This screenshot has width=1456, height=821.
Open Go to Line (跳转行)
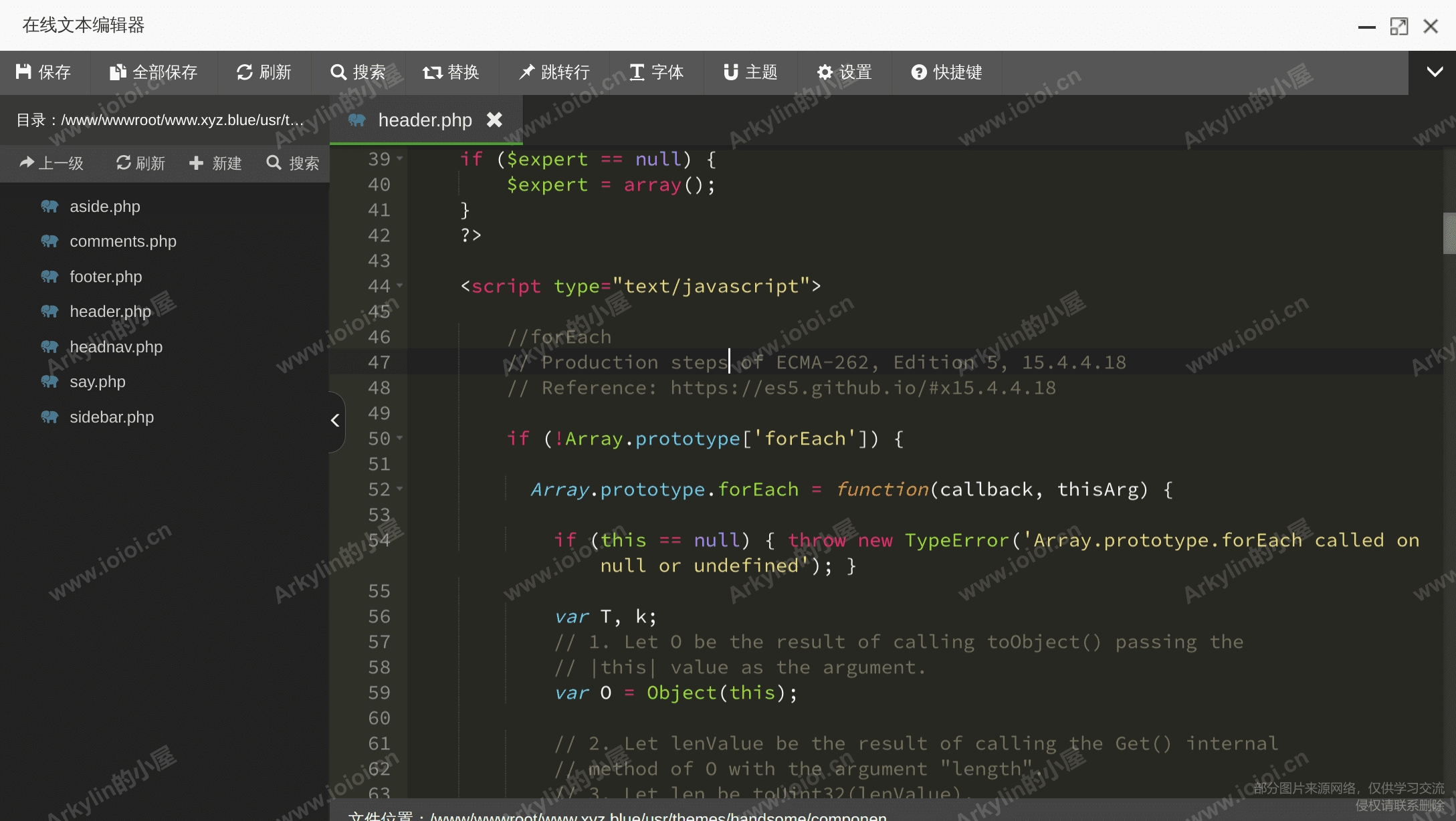(554, 72)
